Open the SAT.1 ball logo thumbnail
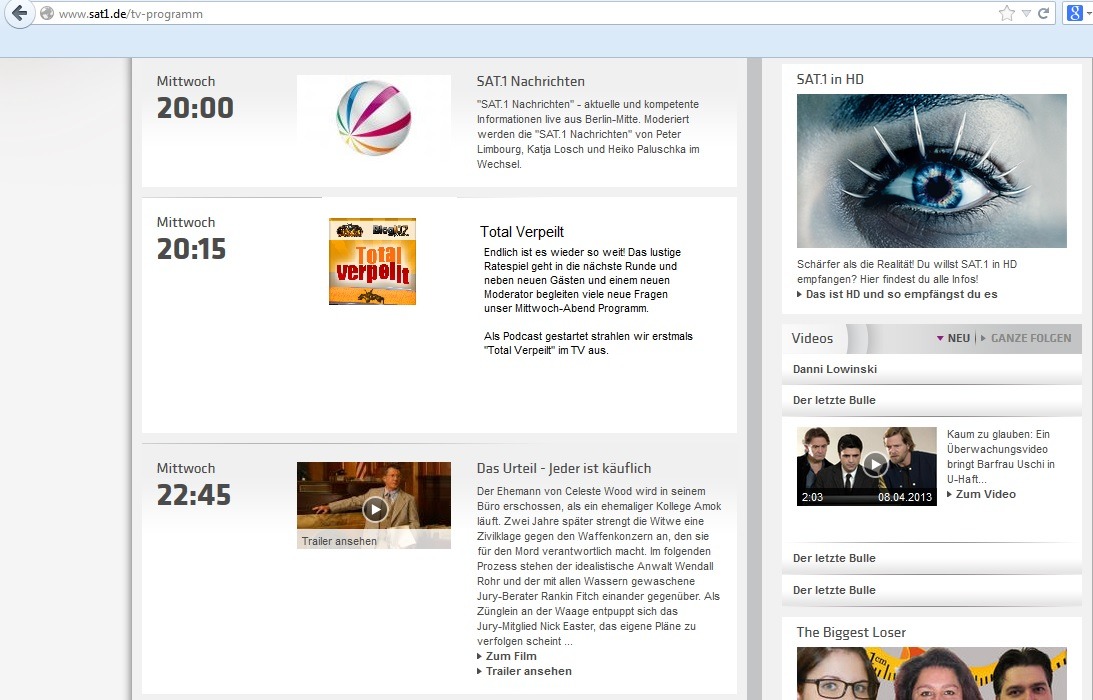 [374, 118]
